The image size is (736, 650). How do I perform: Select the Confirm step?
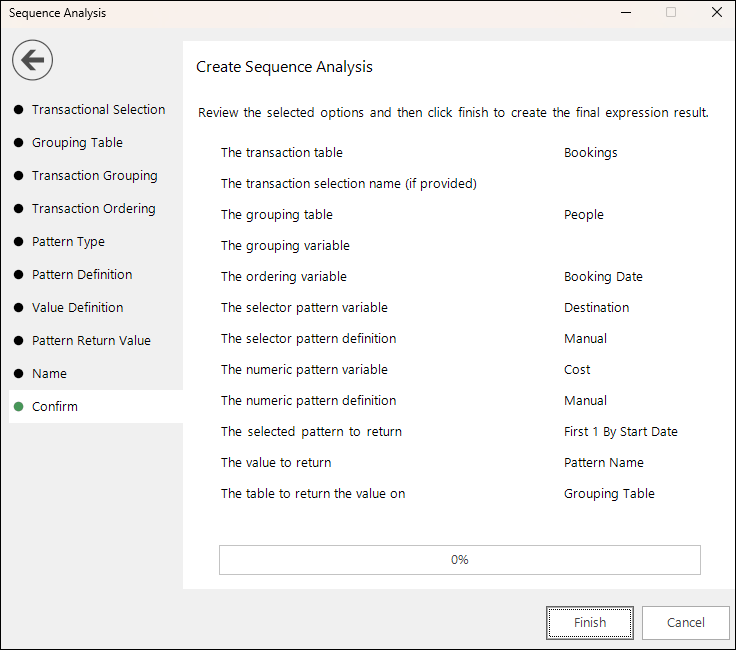pos(96,406)
